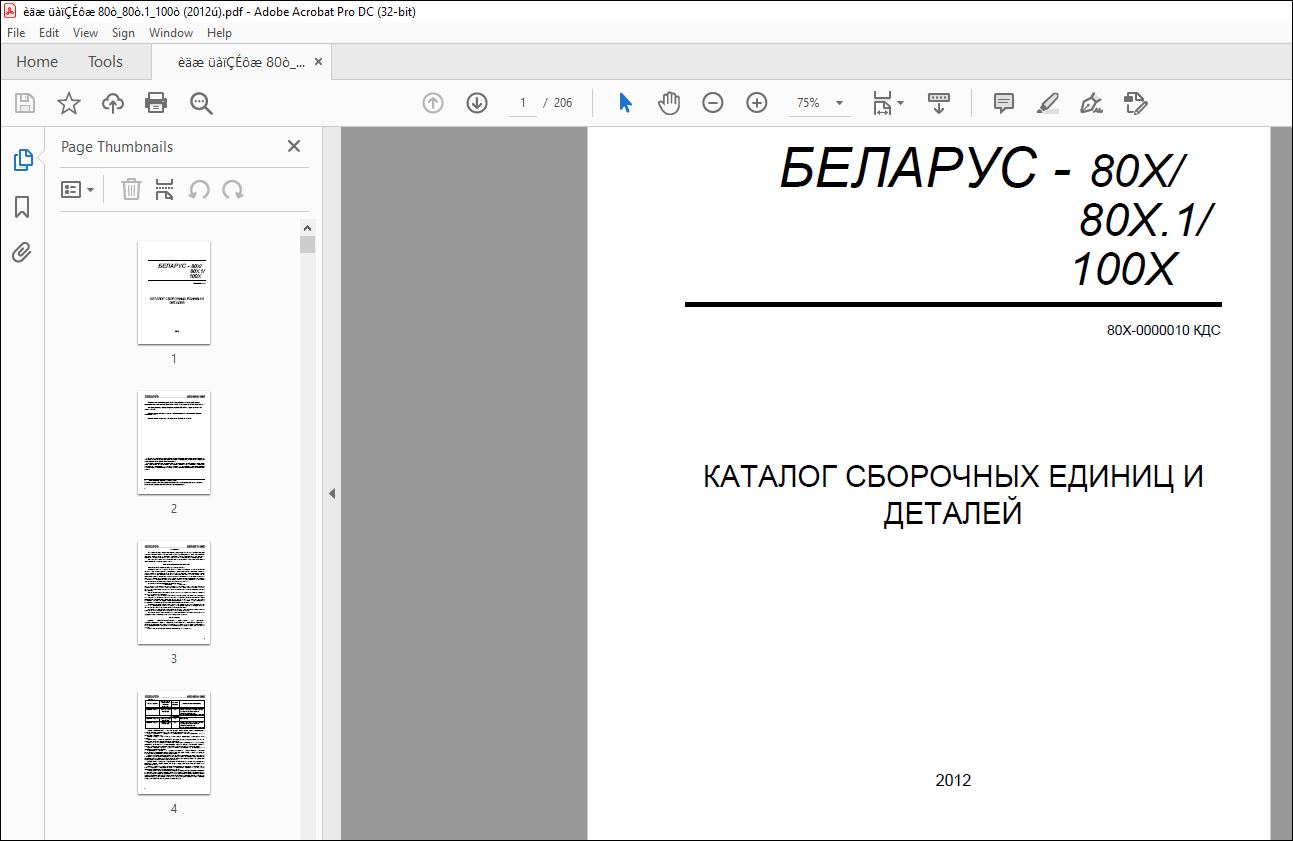Open the find text magnifier
The image size is (1293, 841).
pyautogui.click(x=201, y=103)
